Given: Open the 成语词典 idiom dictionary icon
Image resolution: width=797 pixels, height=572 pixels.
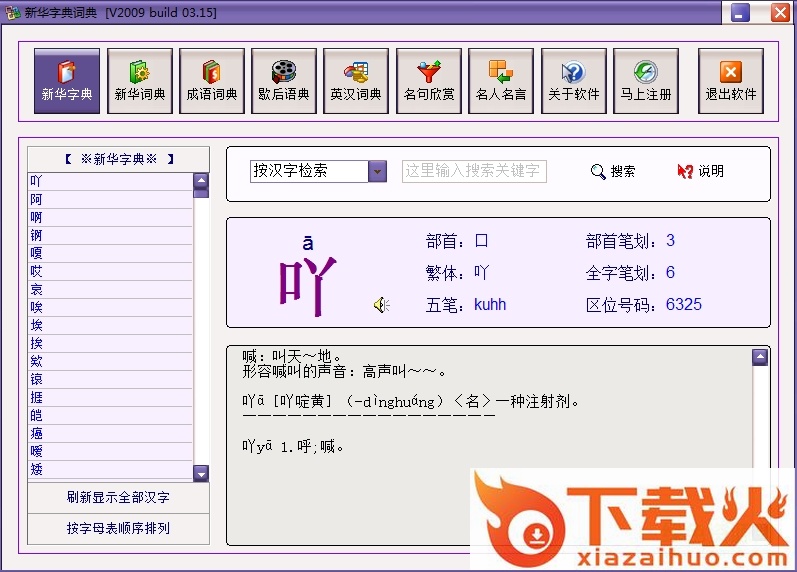Looking at the screenshot, I should coord(211,81).
